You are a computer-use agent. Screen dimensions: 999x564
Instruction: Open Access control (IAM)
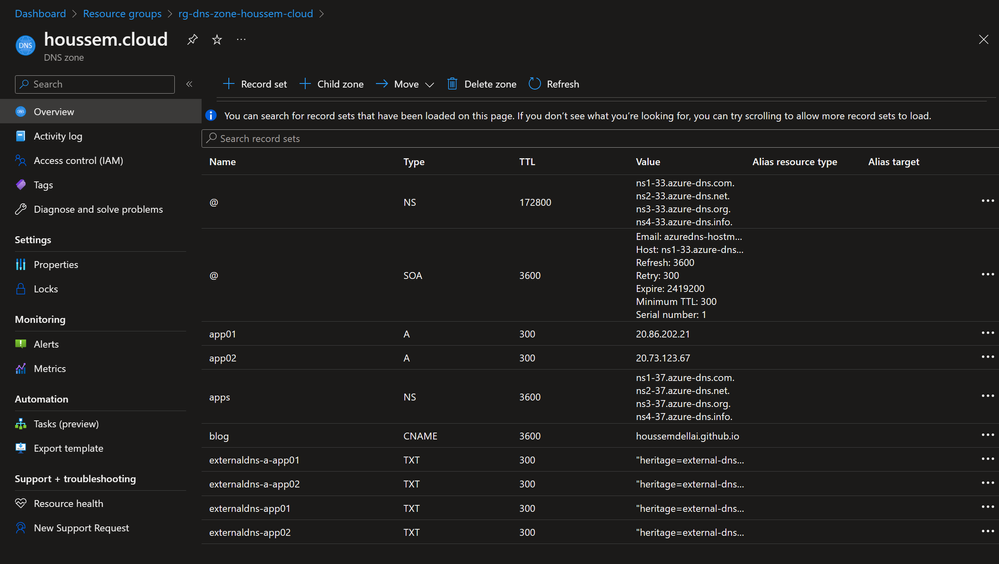click(78, 161)
